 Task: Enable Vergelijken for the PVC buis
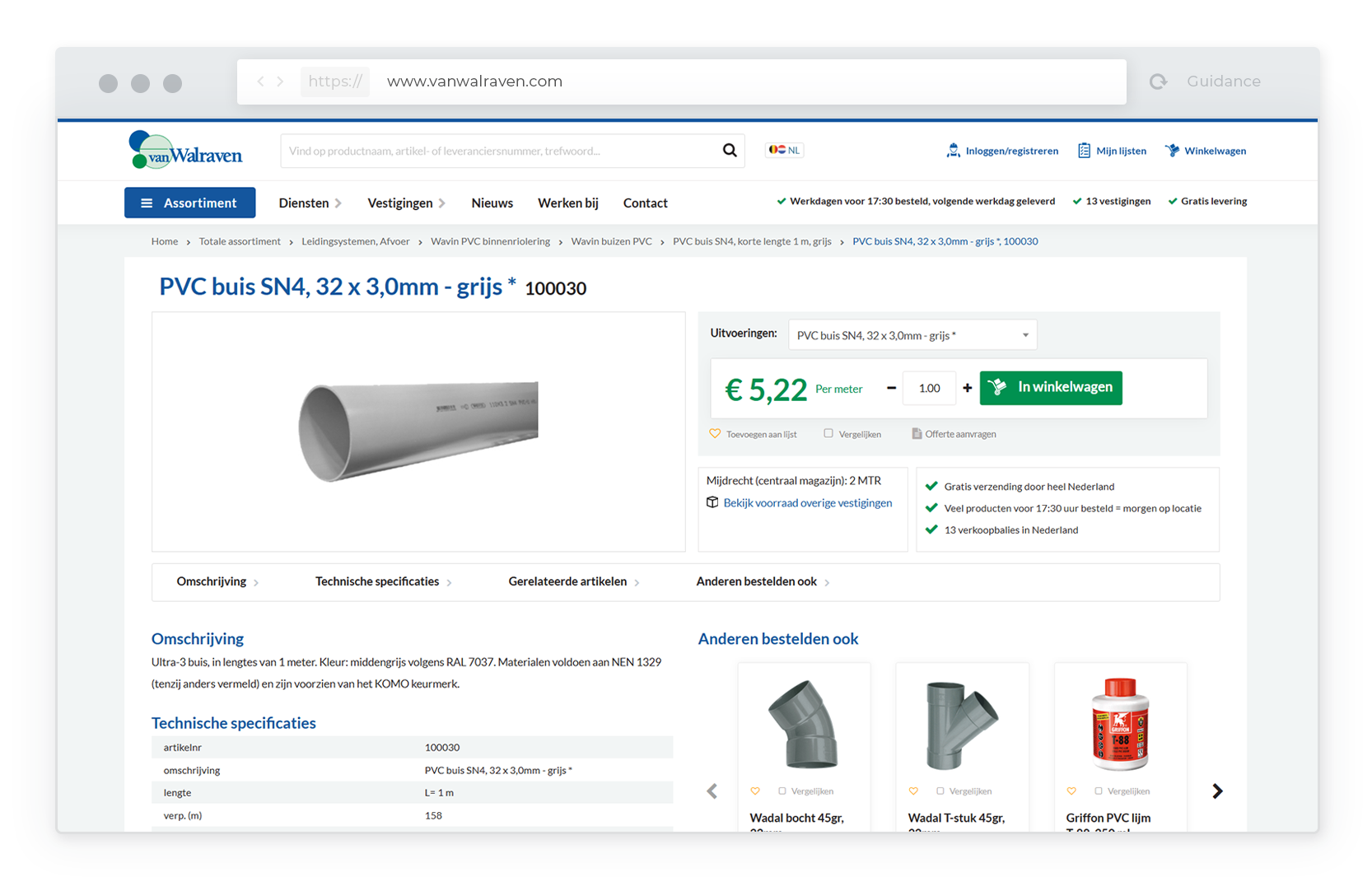pyautogui.click(x=828, y=432)
